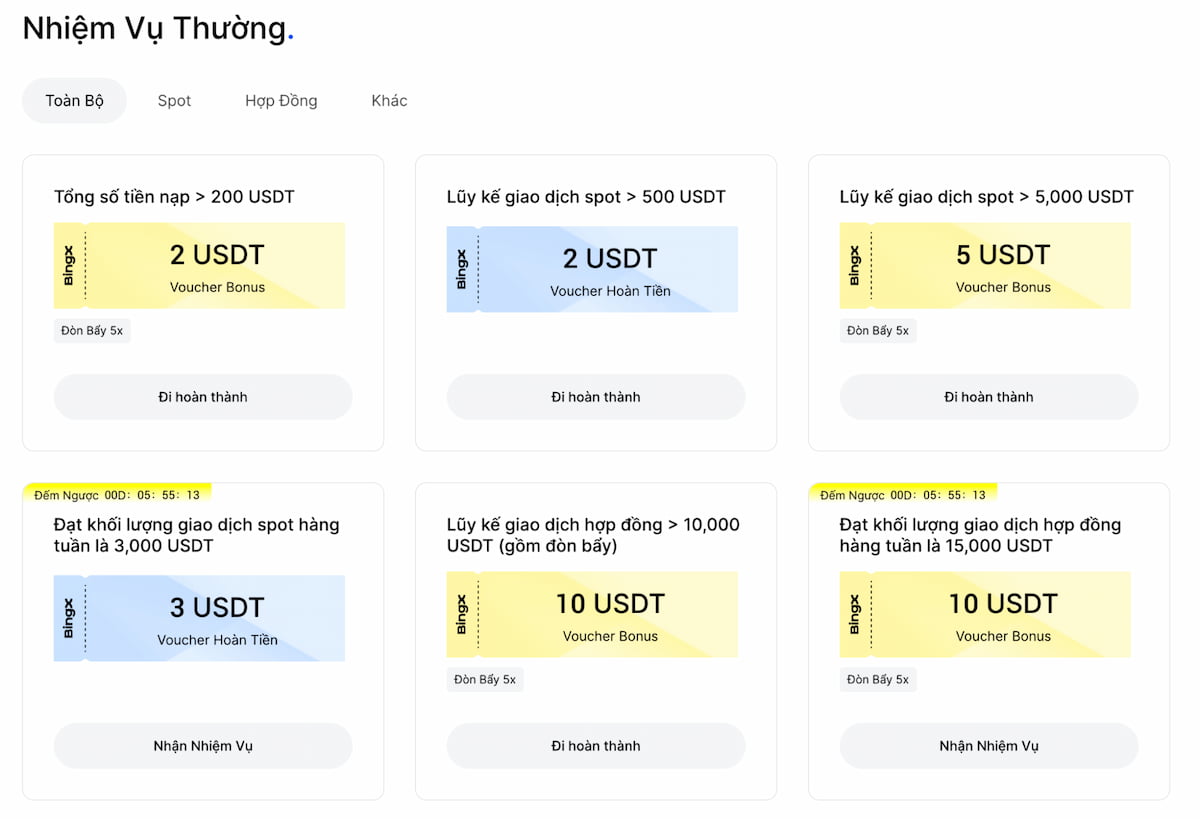Click the 2 USDT Voucher Bonus coupon
The height and width of the screenshot is (819, 1200).
(x=200, y=266)
